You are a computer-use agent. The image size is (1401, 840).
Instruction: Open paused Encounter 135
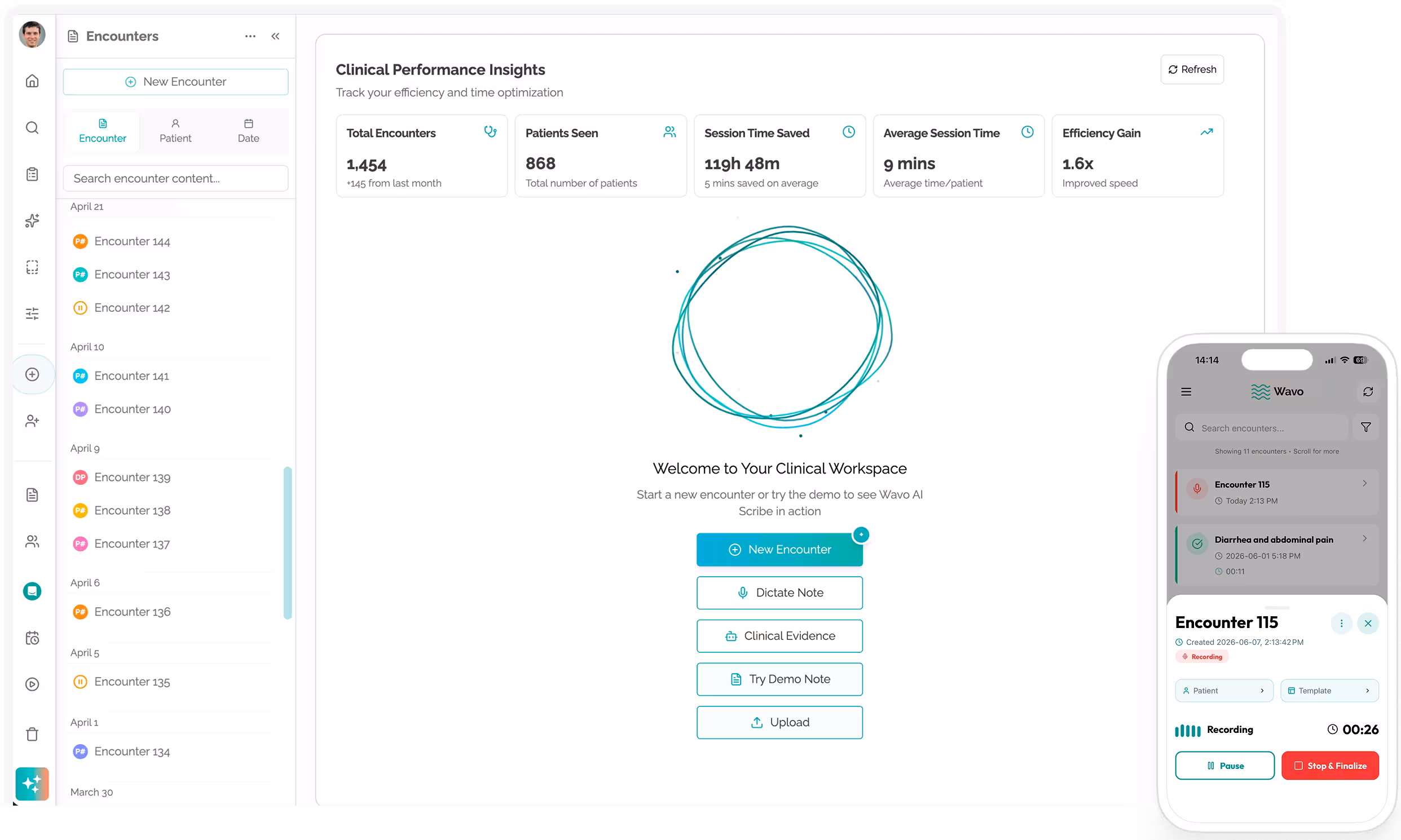(132, 682)
